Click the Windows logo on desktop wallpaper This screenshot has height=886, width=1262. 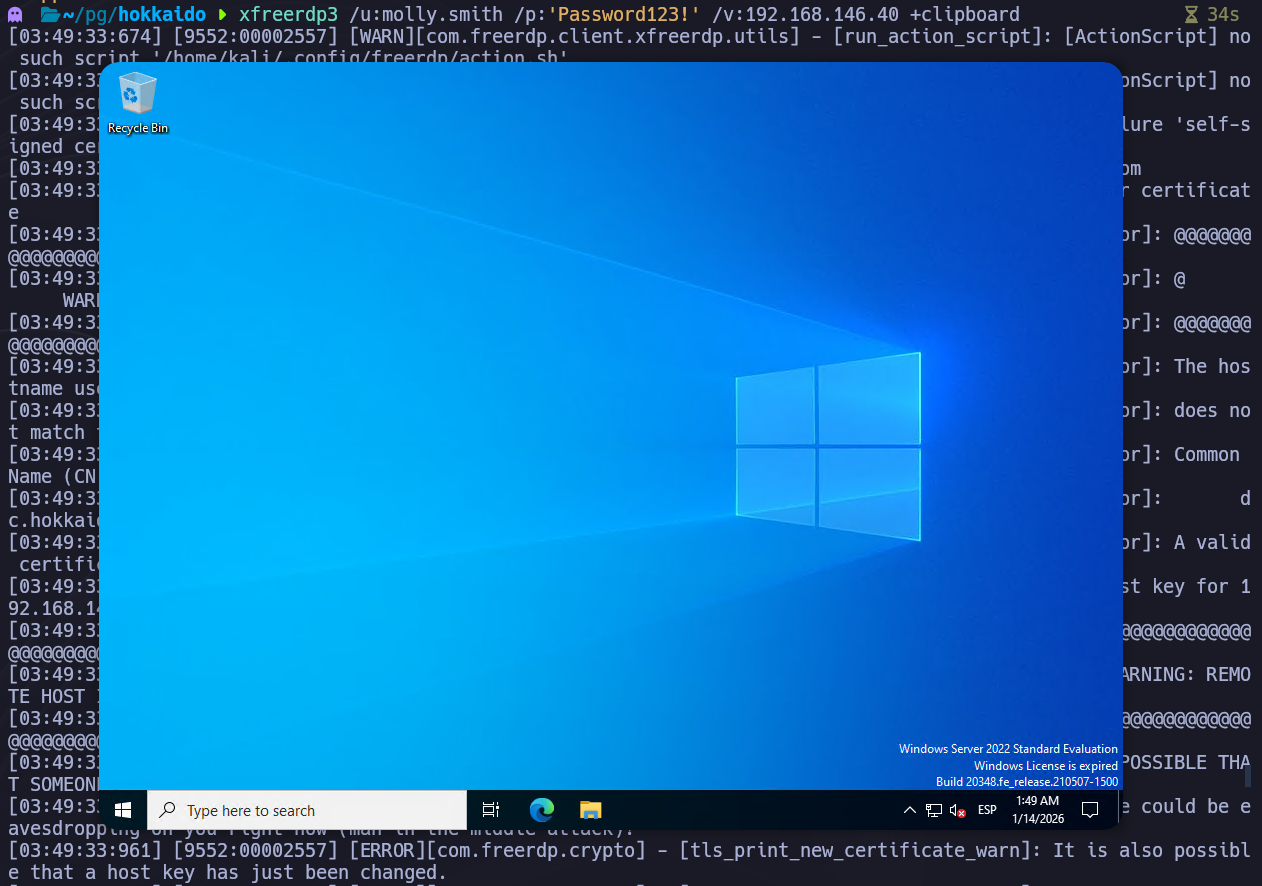click(x=827, y=446)
